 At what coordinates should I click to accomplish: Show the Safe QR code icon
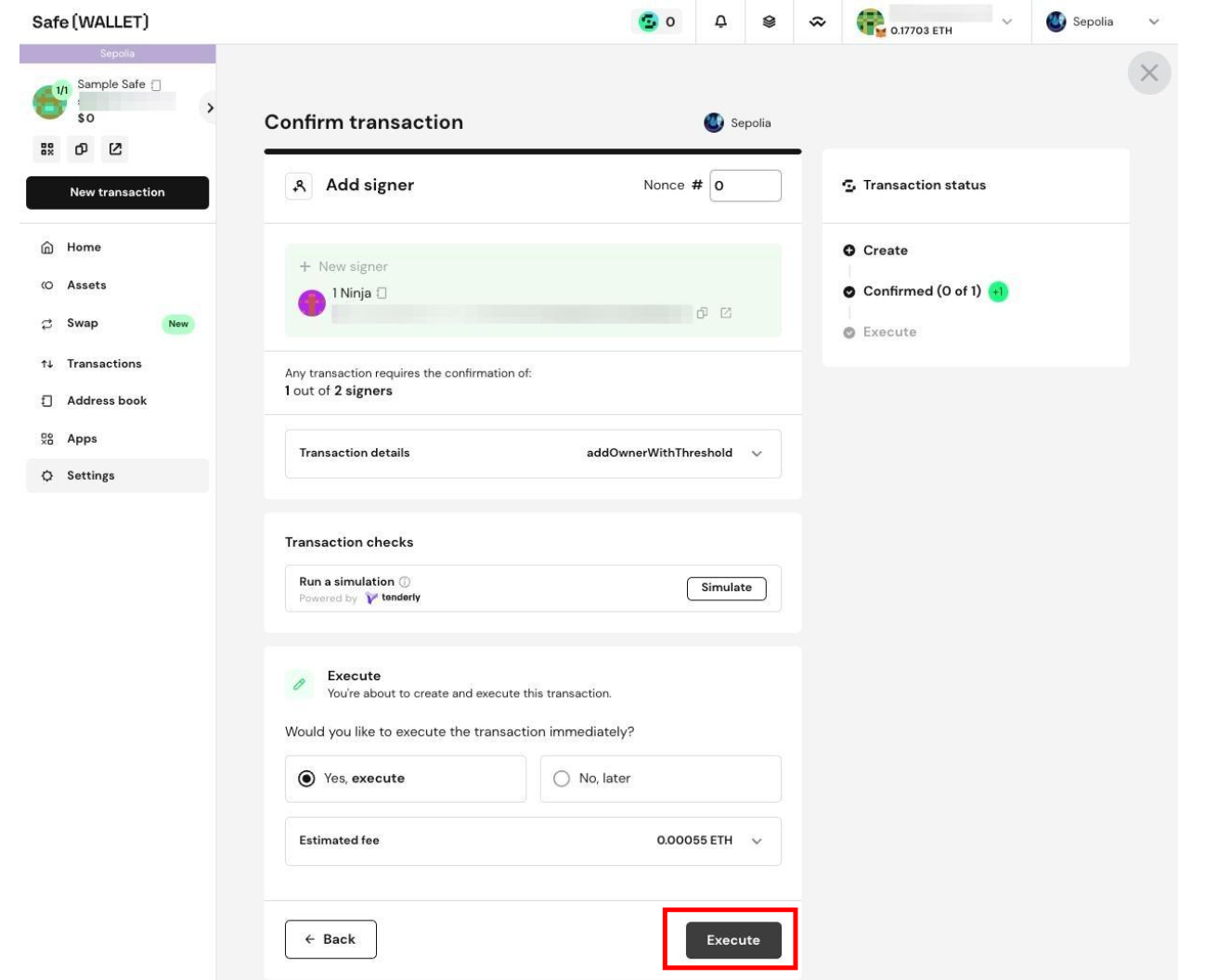click(x=47, y=148)
